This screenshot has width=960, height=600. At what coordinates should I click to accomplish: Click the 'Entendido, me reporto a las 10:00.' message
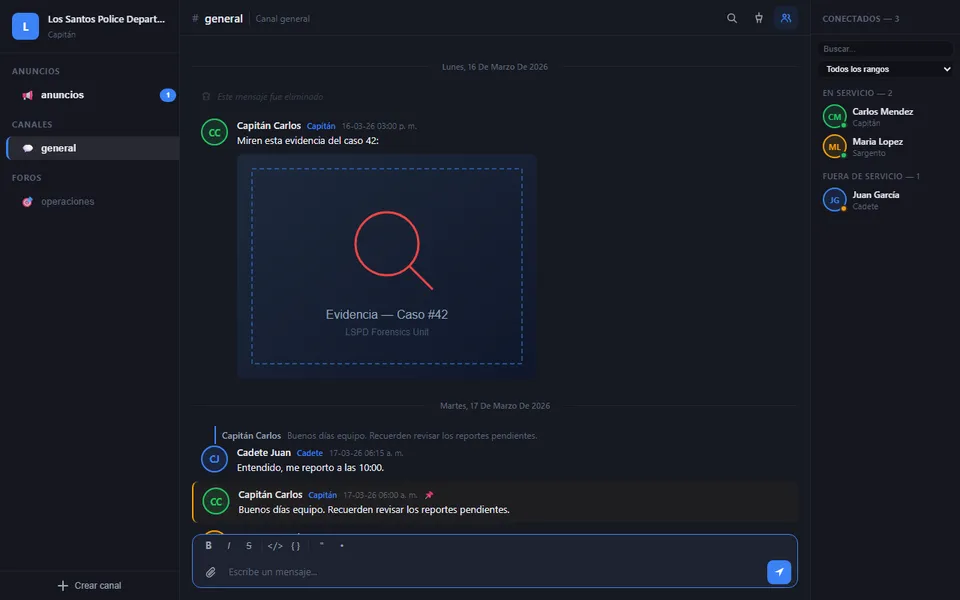(x=310, y=468)
